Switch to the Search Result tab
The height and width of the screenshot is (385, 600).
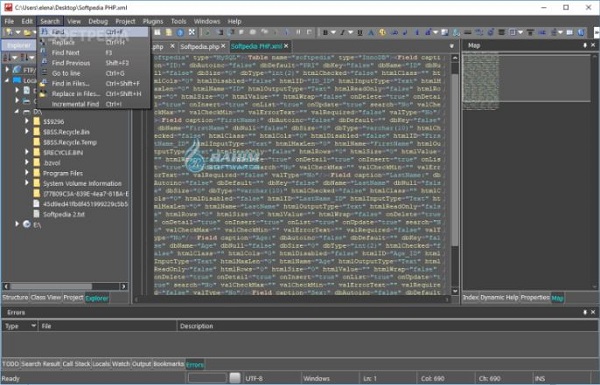(41, 364)
